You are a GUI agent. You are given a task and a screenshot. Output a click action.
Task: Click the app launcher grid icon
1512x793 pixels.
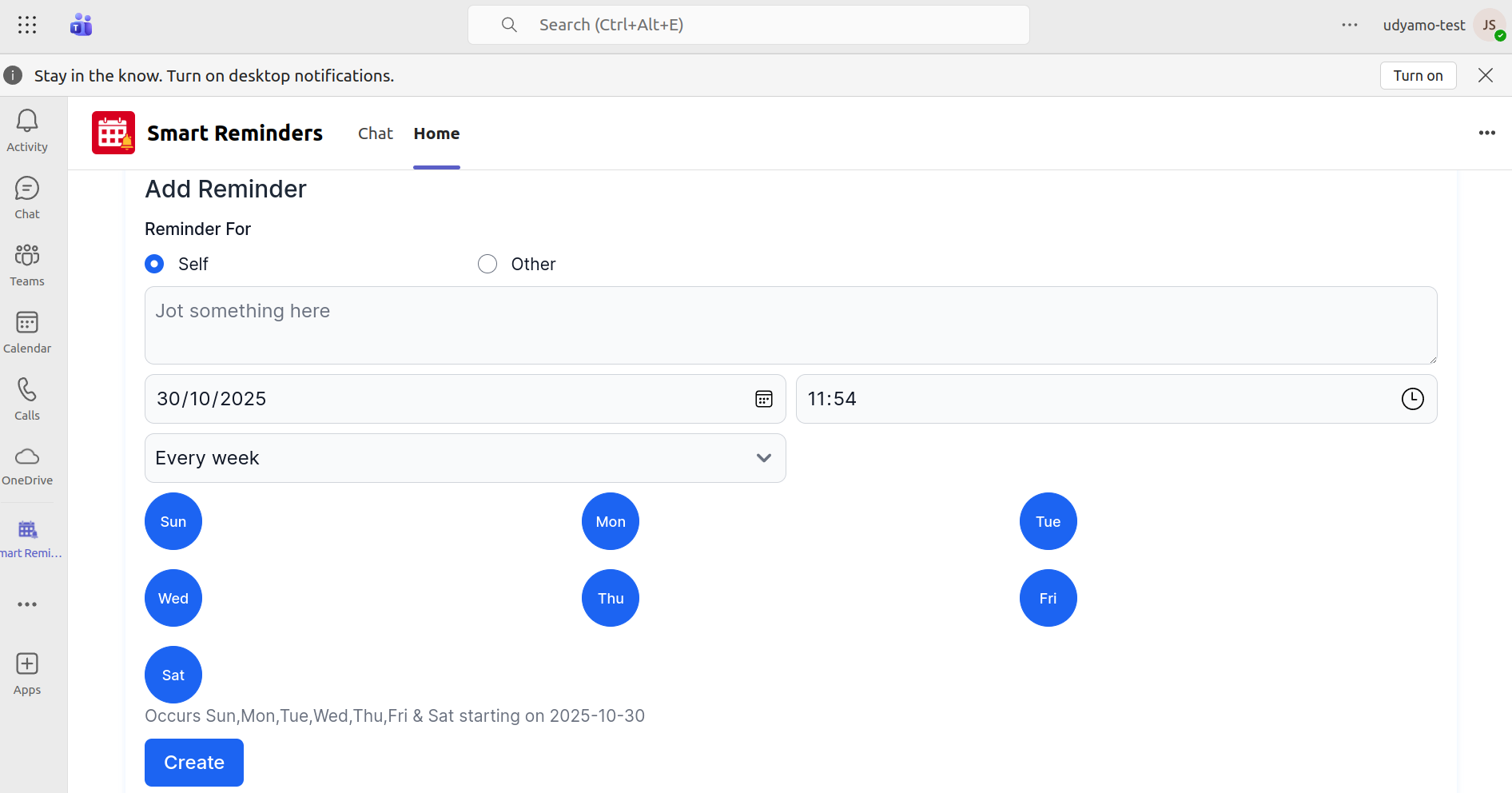click(x=27, y=25)
